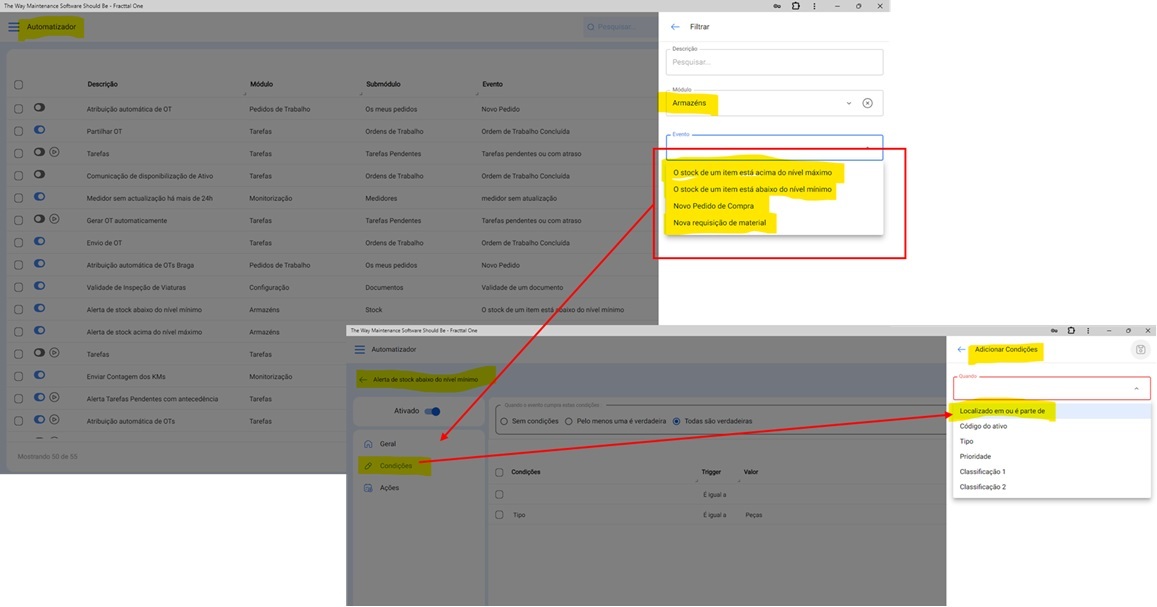This screenshot has width=1157, height=607.
Task: Check the box for Atribuição automática de OT
Action: coord(18,109)
